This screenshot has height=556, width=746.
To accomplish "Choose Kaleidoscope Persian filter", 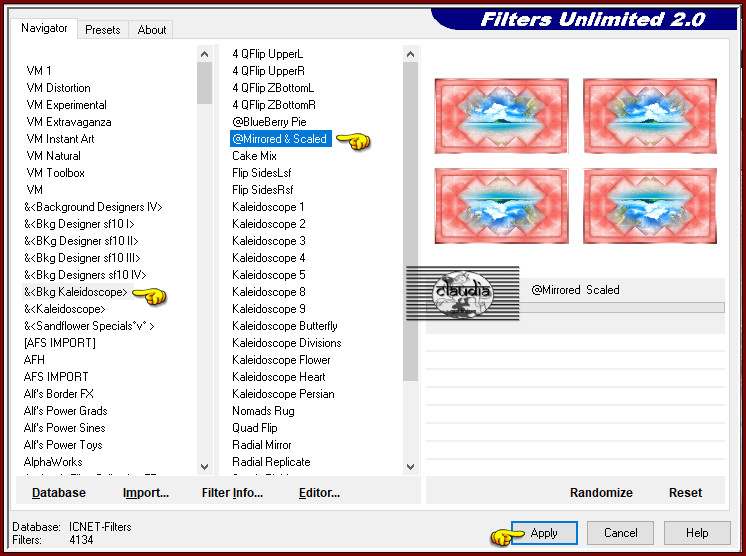I will 284,394.
